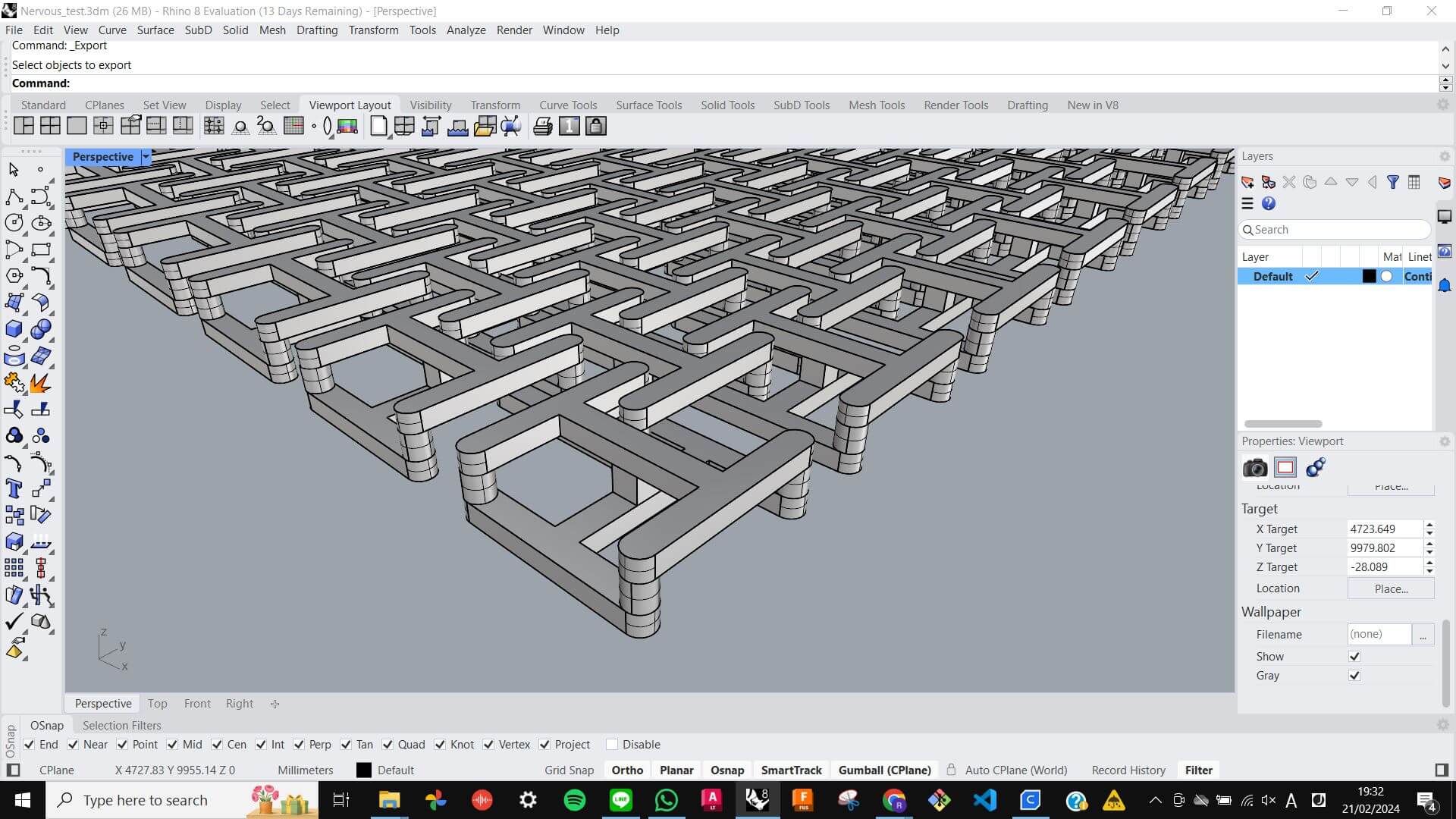Image resolution: width=1456 pixels, height=819 pixels.
Task: Select the Polygon tool
Action: (14, 276)
